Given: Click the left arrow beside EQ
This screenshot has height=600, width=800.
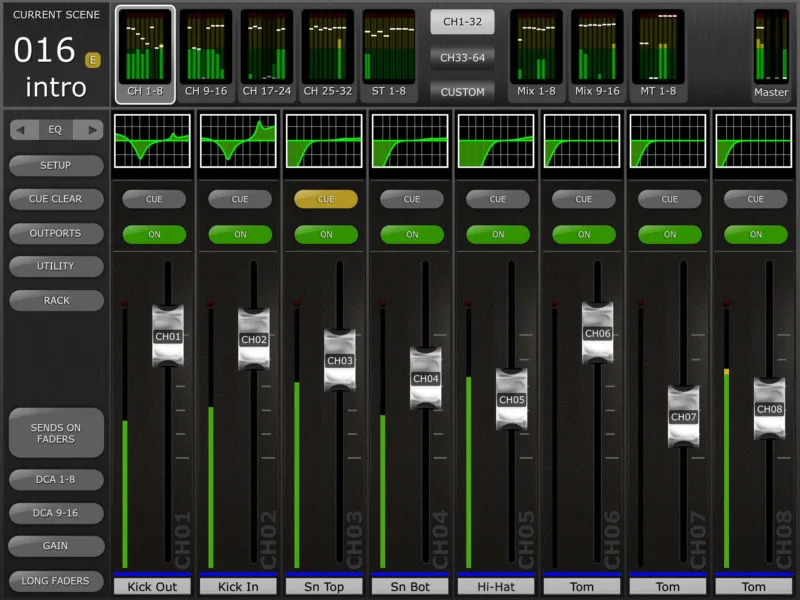Looking at the screenshot, I should tap(23, 130).
